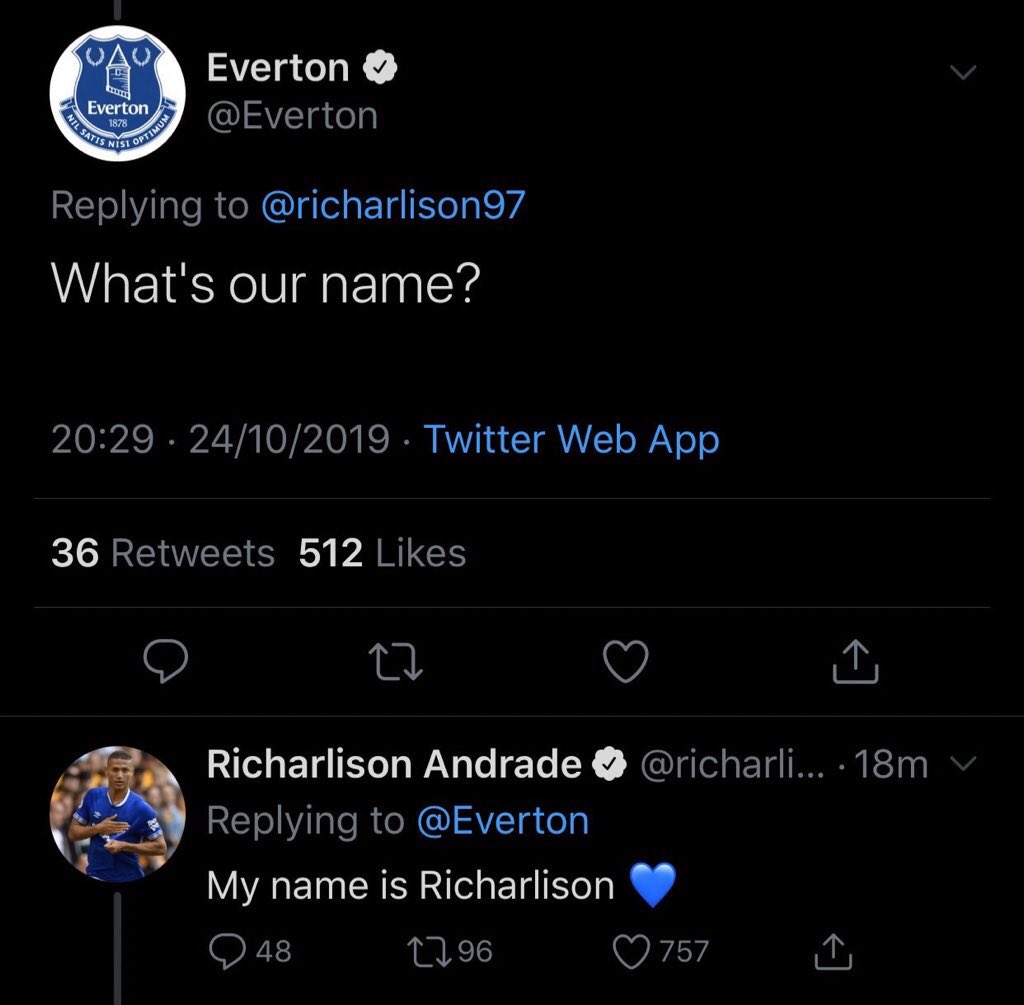Share Richarlison's reply using share icon
The height and width of the screenshot is (1005, 1024).
(x=831, y=951)
